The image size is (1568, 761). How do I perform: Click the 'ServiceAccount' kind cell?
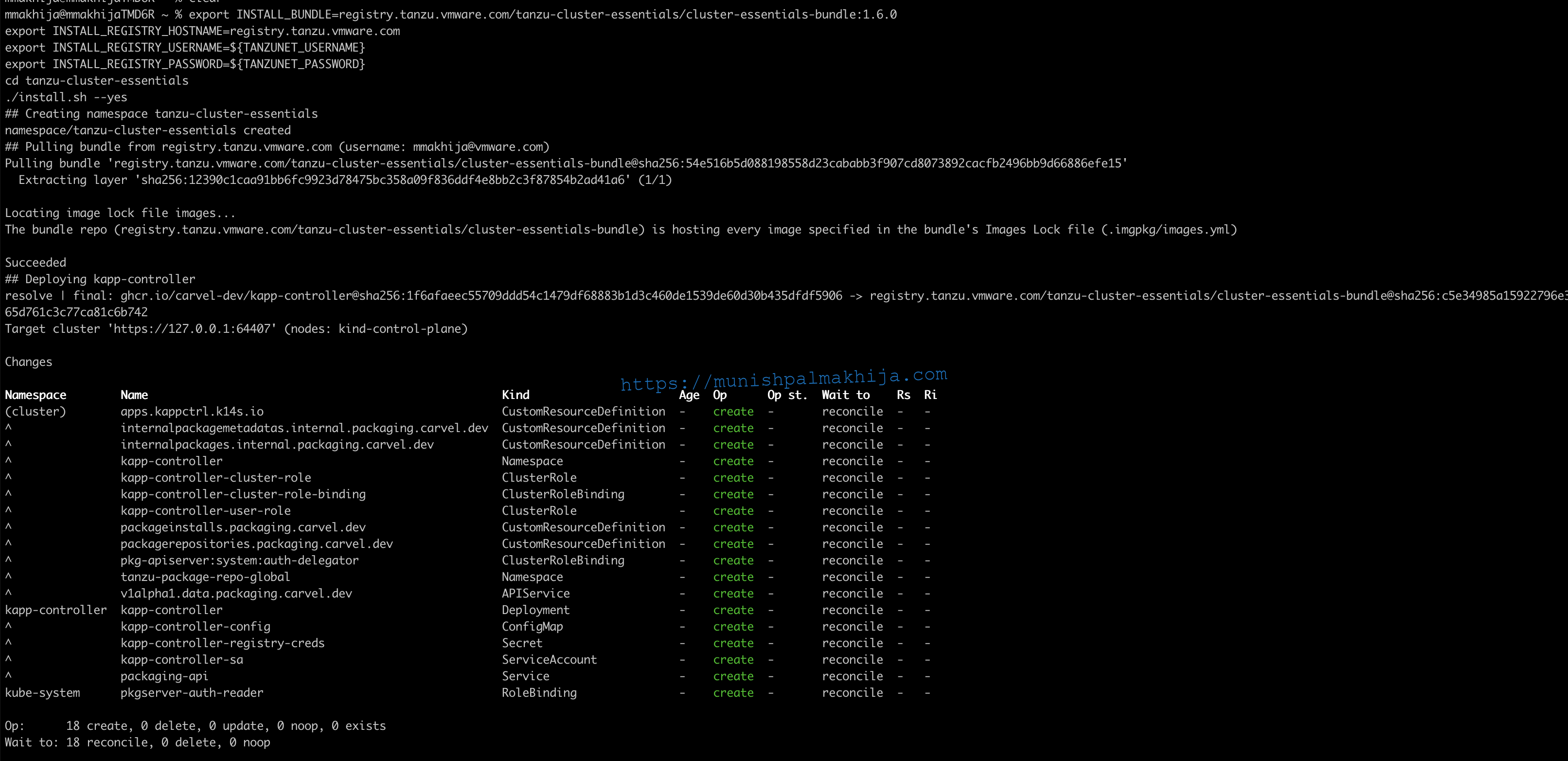tap(550, 659)
